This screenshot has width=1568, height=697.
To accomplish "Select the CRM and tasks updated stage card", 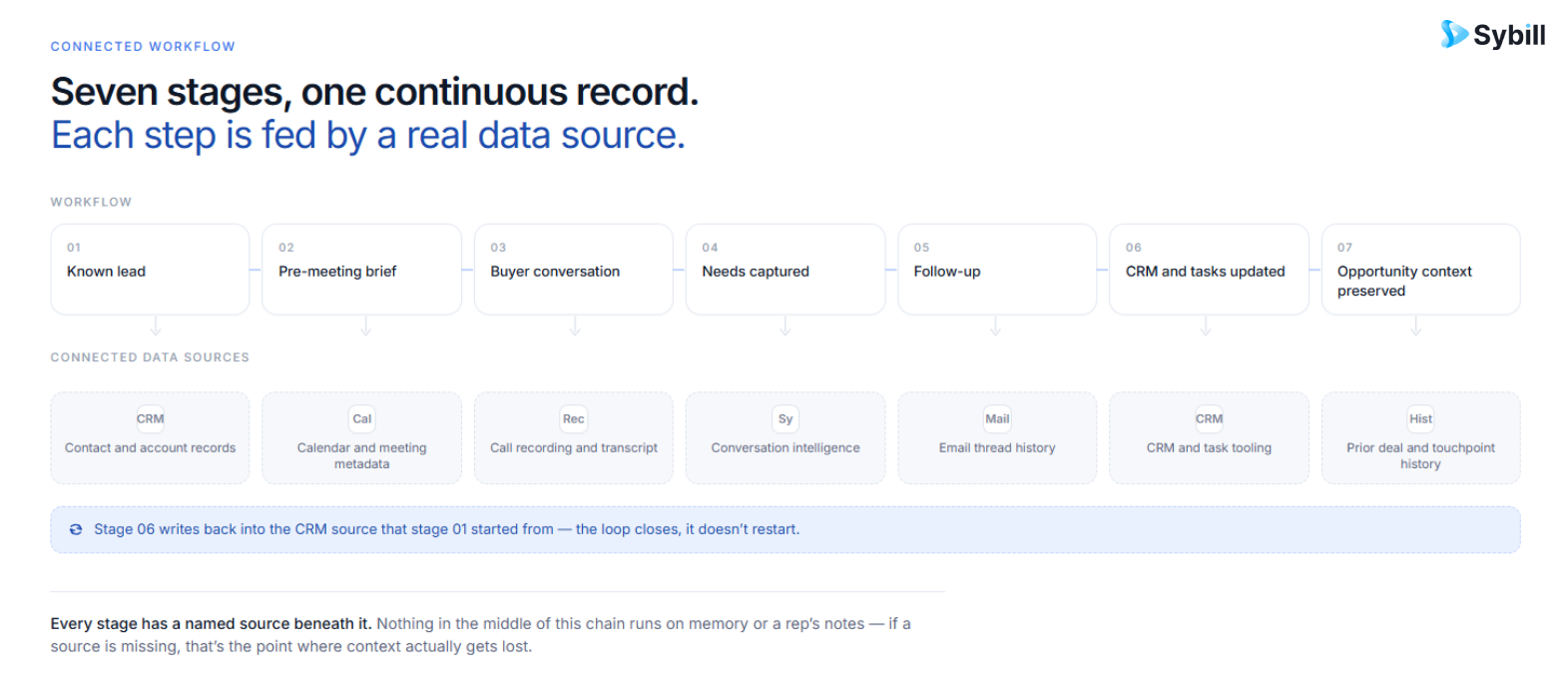I will 1209,270.
